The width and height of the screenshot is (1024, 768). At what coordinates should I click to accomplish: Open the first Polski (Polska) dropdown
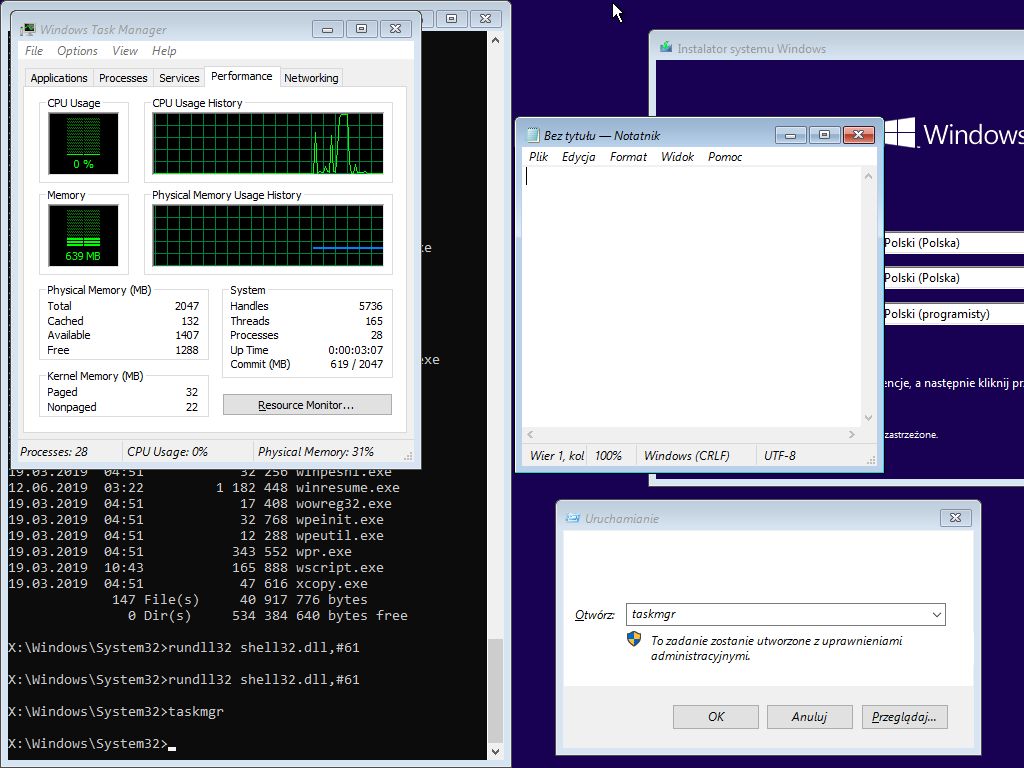click(x=953, y=243)
